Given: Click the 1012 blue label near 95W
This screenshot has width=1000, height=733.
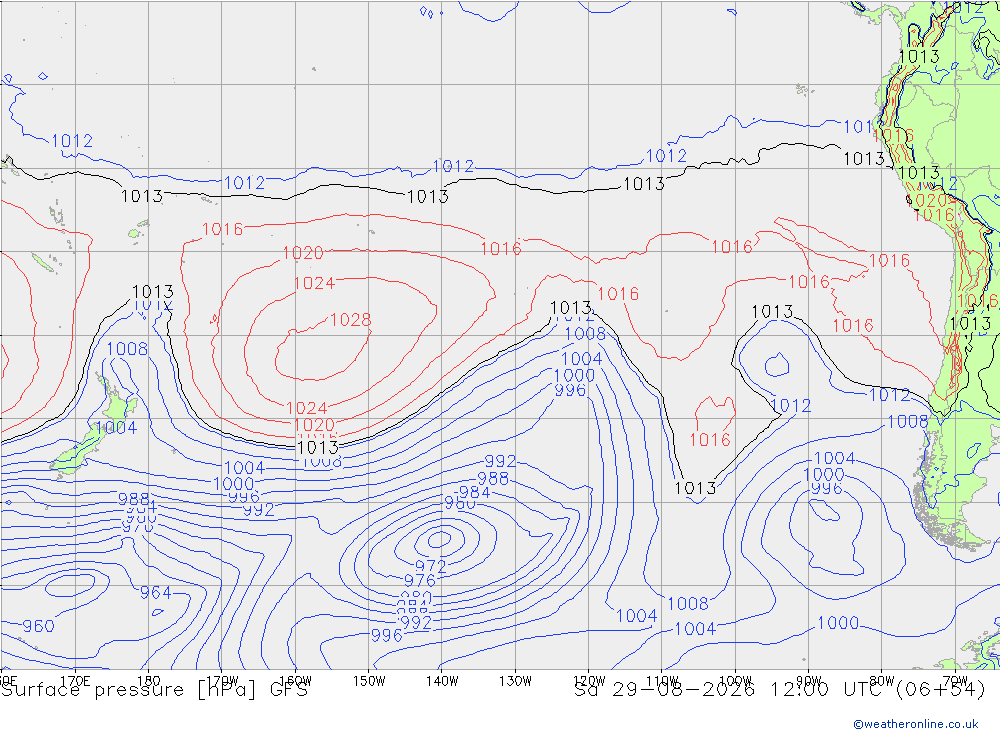Looking at the screenshot, I should pos(791,406).
